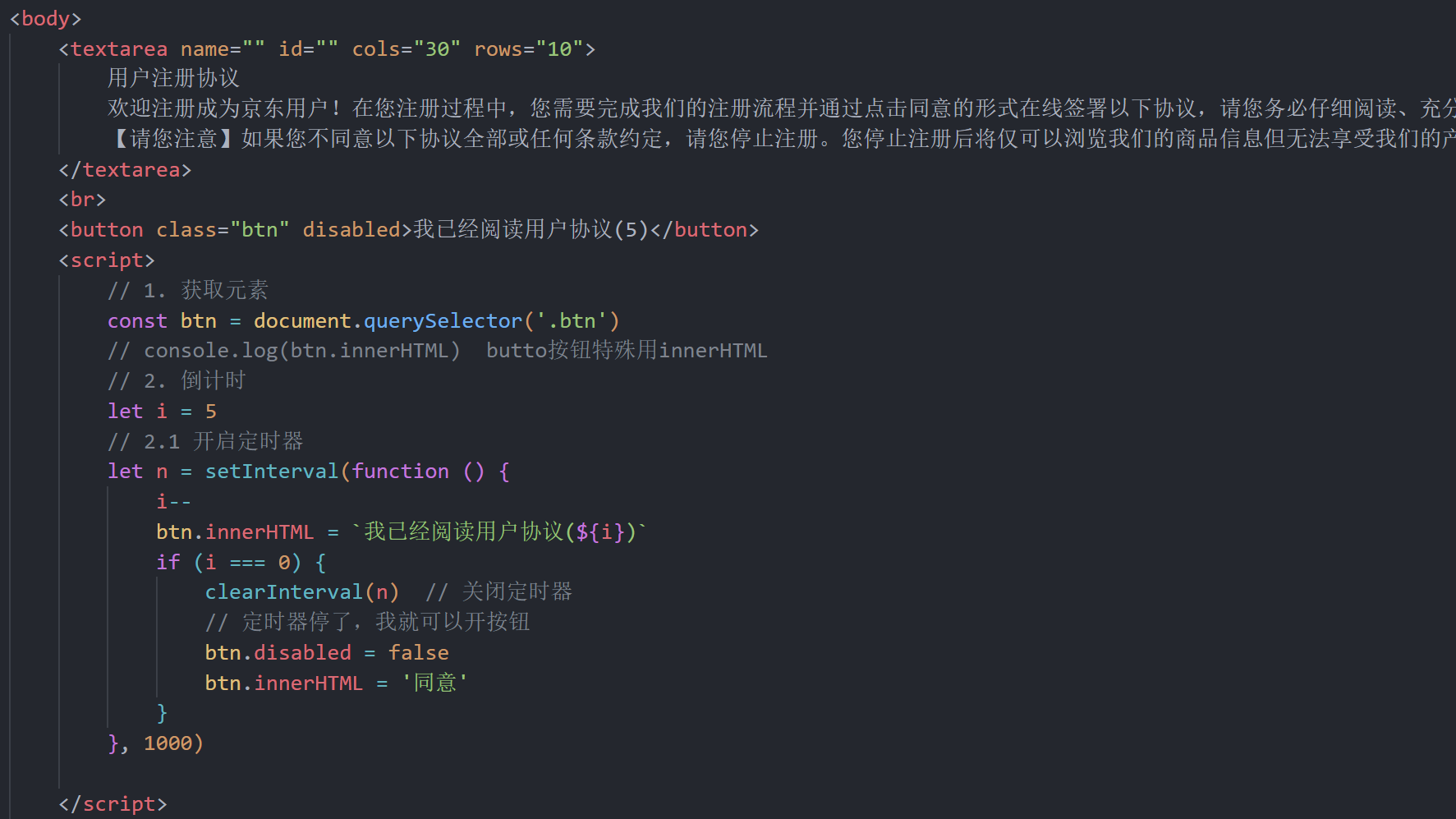Click the comment // 1. 获取元素
This screenshot has width=1456, height=819.
(x=188, y=290)
